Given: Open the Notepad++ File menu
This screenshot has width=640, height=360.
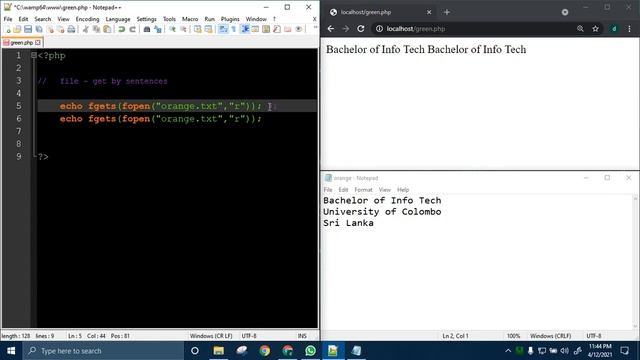Looking at the screenshot, I should click(8, 19).
